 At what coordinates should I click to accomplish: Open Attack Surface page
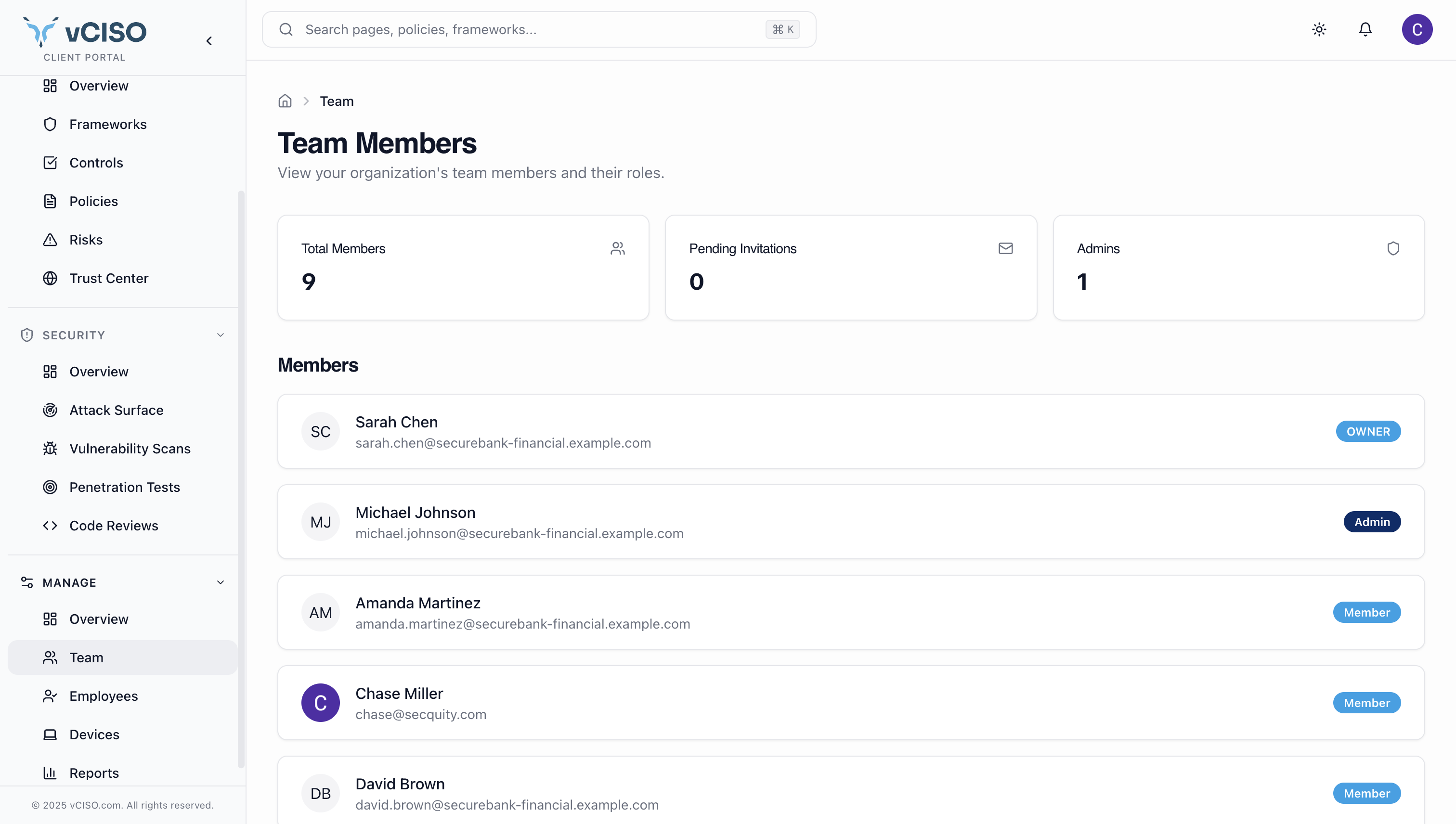tap(122, 410)
